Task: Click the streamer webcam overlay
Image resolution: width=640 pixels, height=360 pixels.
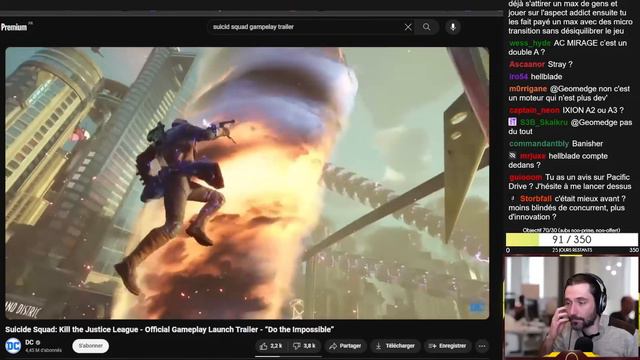Action: pyautogui.click(x=571, y=308)
